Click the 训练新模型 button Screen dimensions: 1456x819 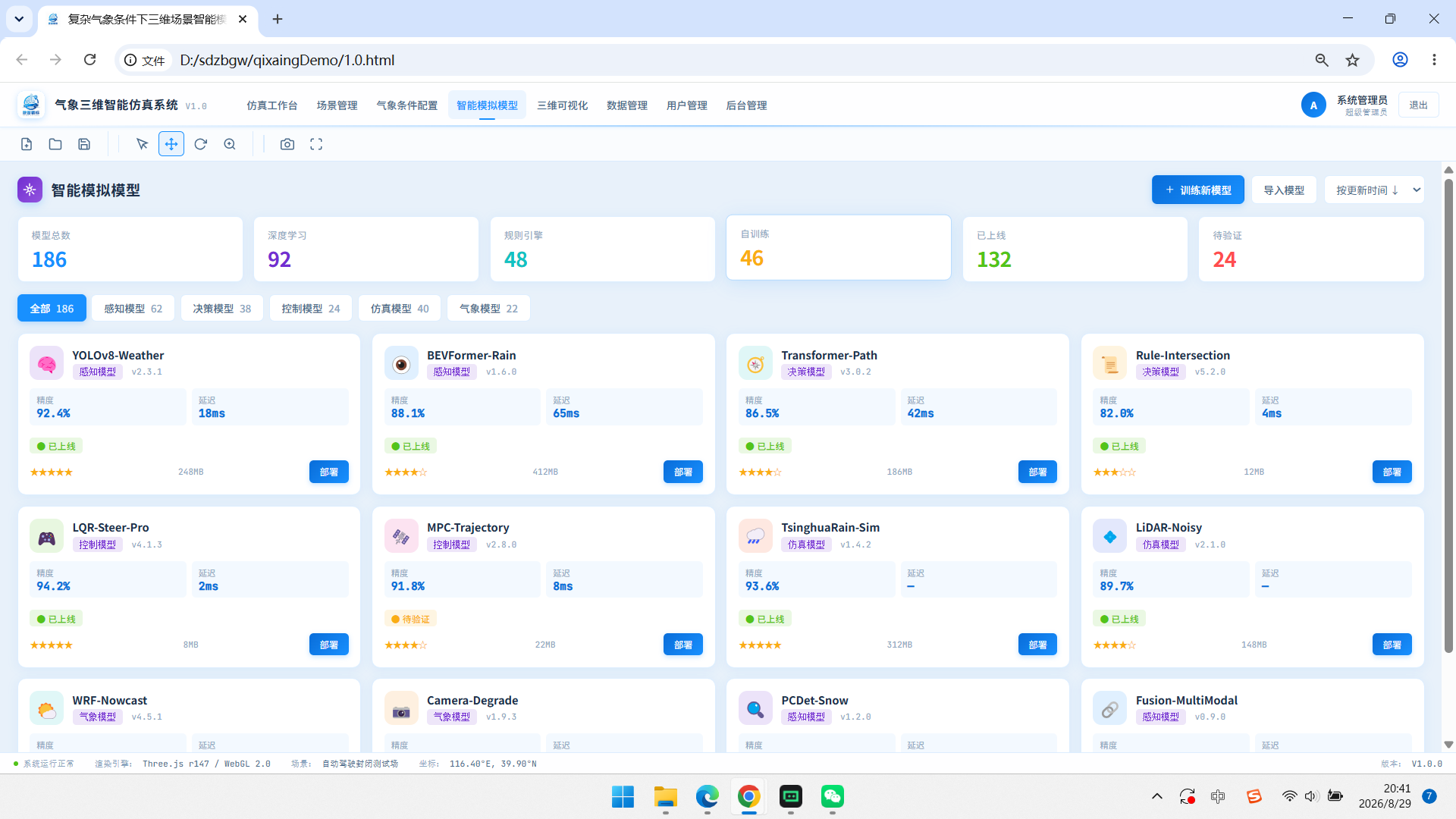coord(1197,190)
